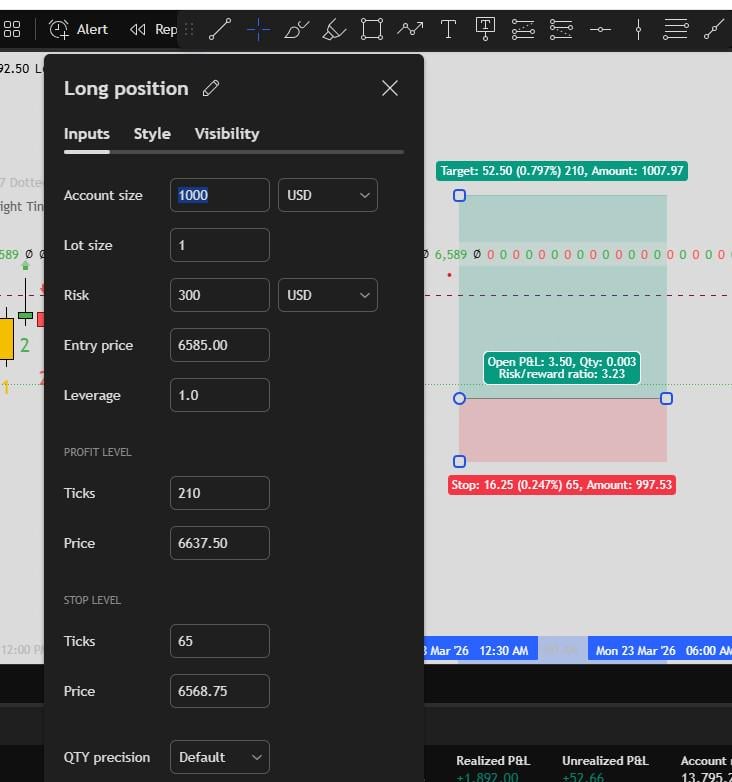Click the Alert button
The image size is (732, 782).
click(x=78, y=29)
